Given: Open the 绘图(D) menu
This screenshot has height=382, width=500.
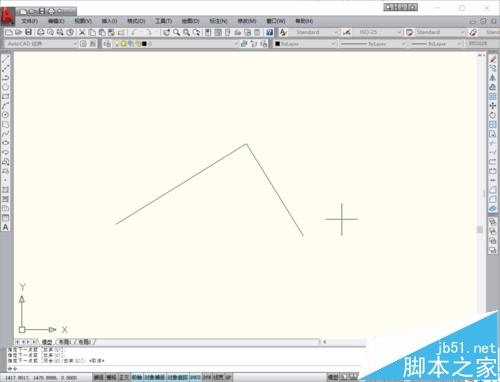Looking at the screenshot, I should [190, 21].
